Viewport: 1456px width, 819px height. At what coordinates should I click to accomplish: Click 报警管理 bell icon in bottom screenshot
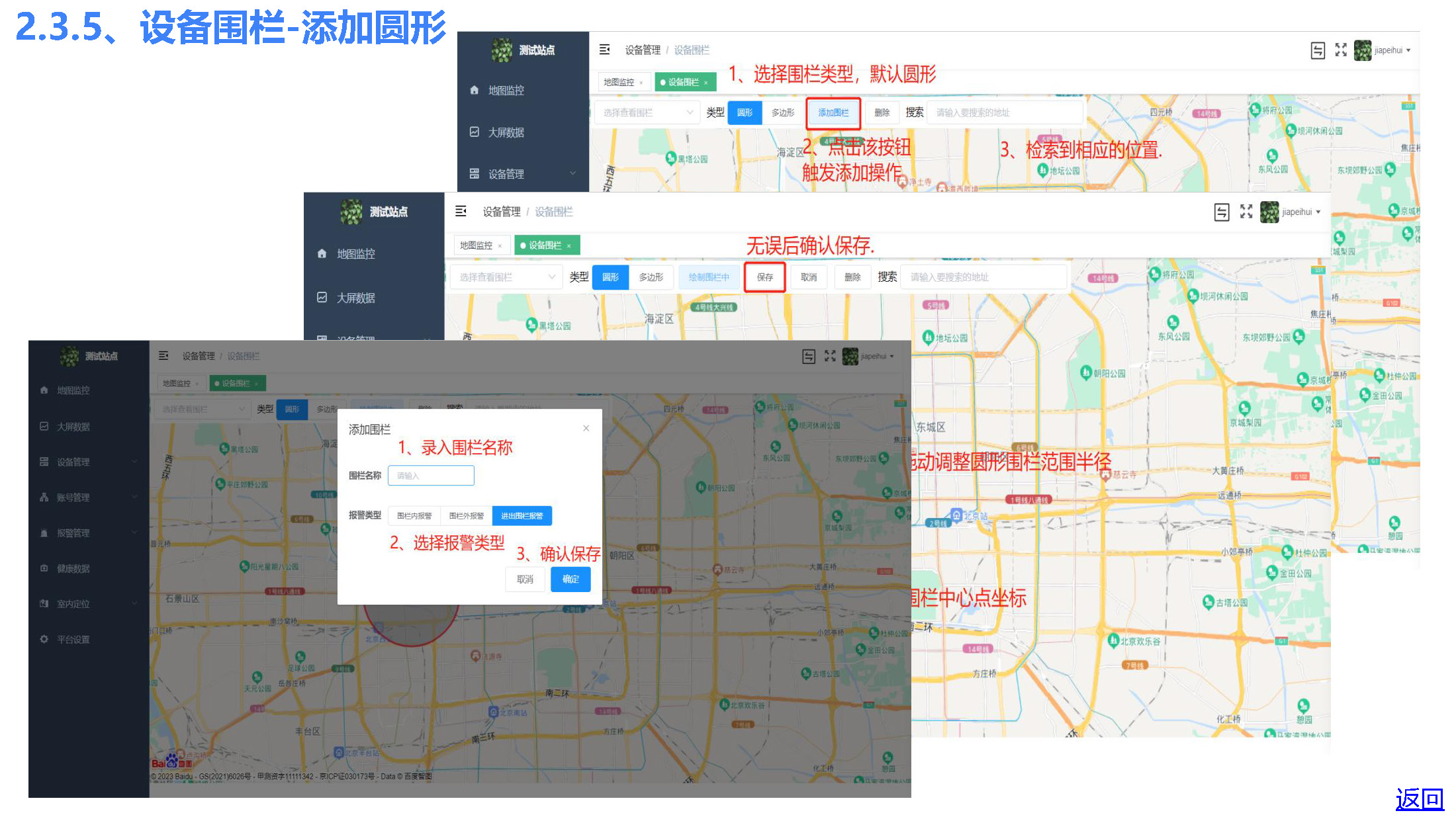[44, 533]
